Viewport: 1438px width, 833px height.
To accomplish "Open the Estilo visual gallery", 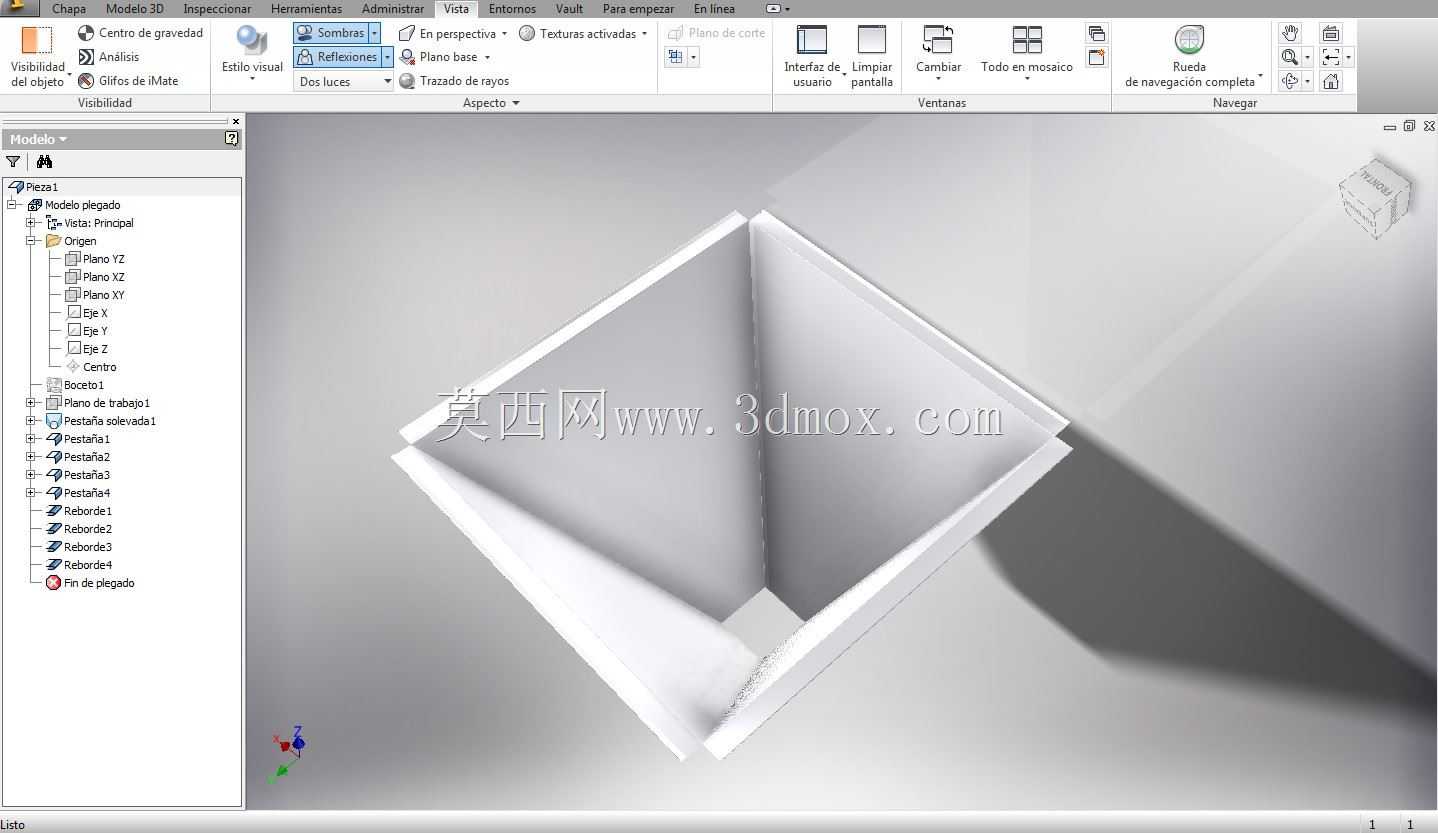I will pos(252,55).
